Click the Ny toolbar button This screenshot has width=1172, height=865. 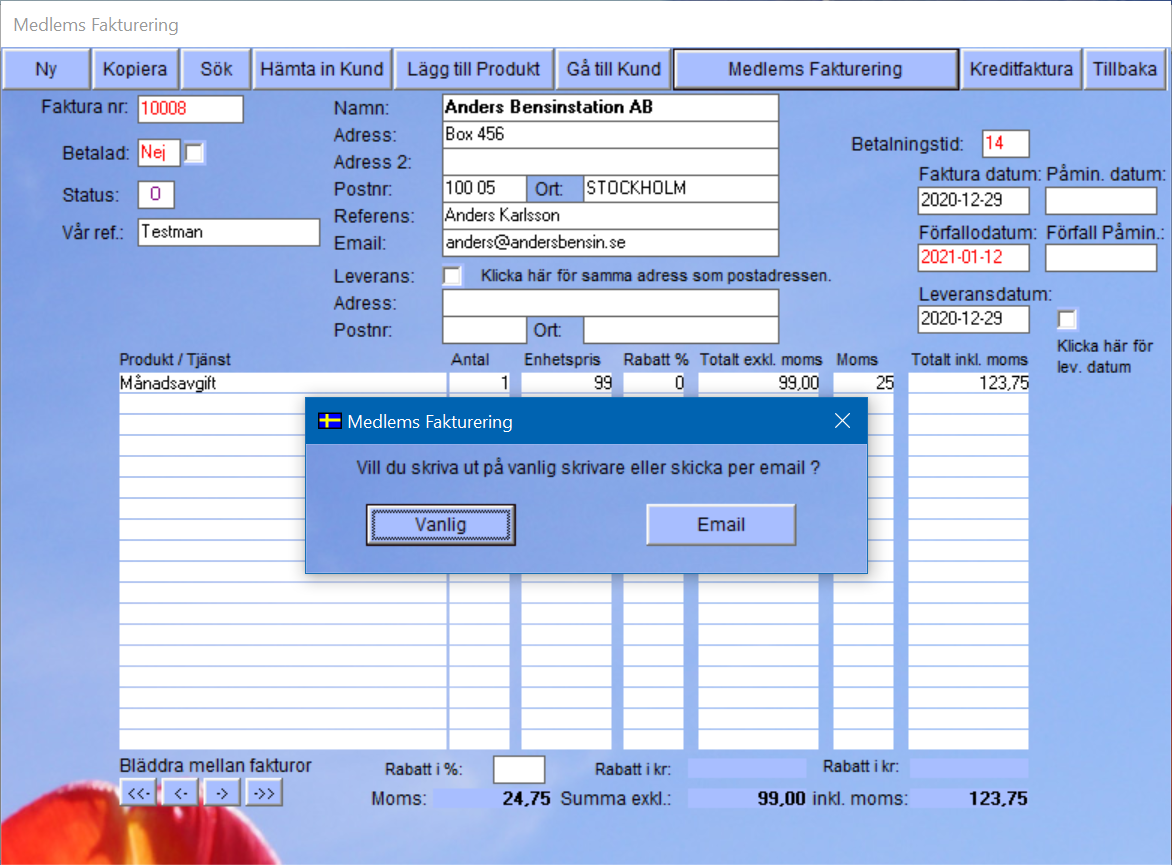(46, 69)
